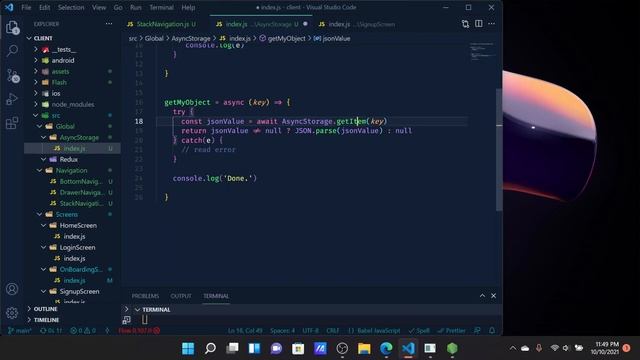Expand the android folder
Screen dimensions: 640x360
point(36,60)
